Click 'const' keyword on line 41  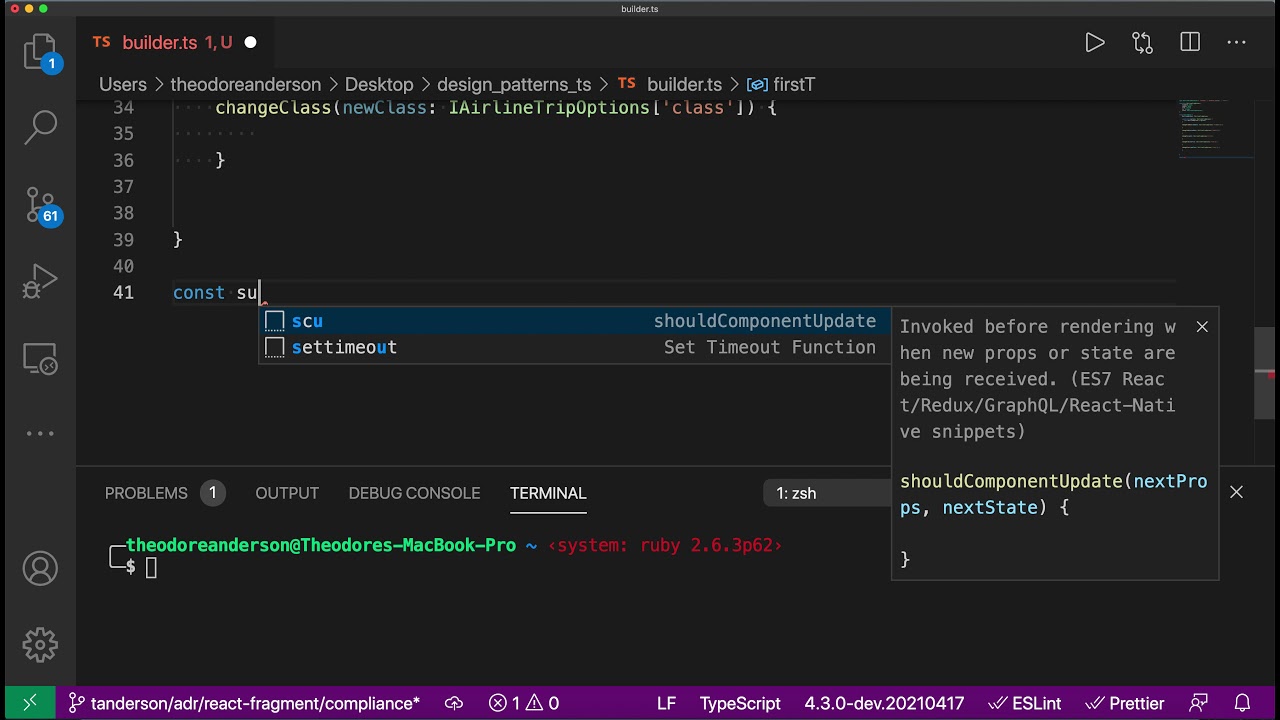click(199, 292)
